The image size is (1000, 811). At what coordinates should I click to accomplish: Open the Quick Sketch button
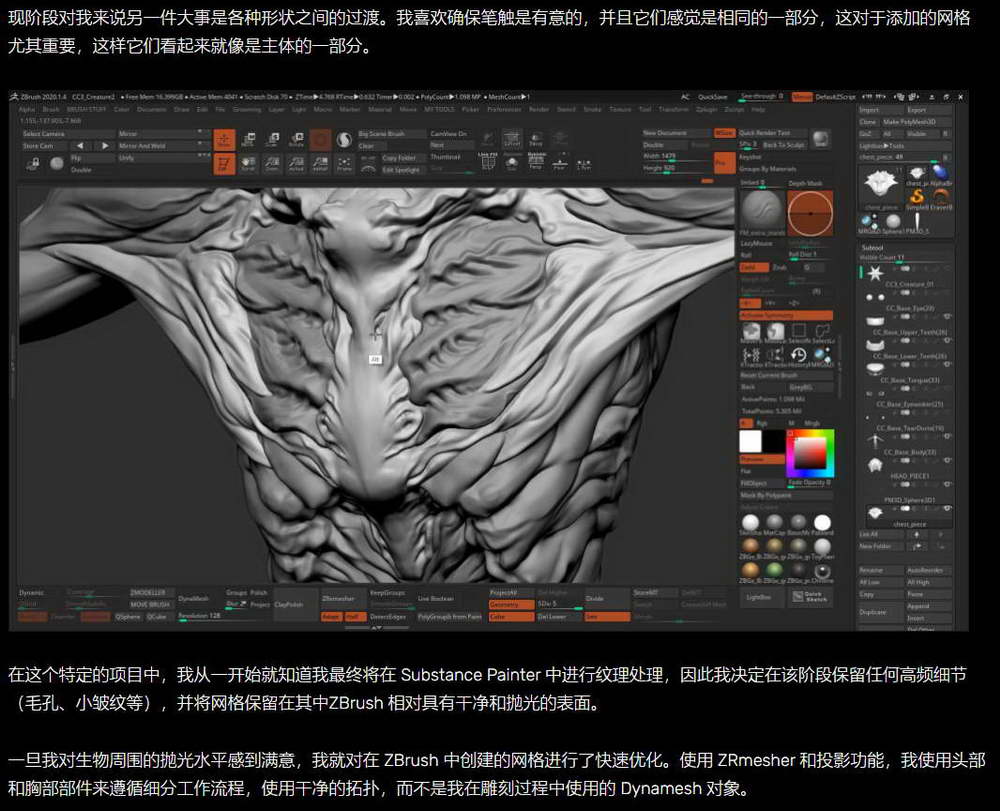[x=811, y=597]
